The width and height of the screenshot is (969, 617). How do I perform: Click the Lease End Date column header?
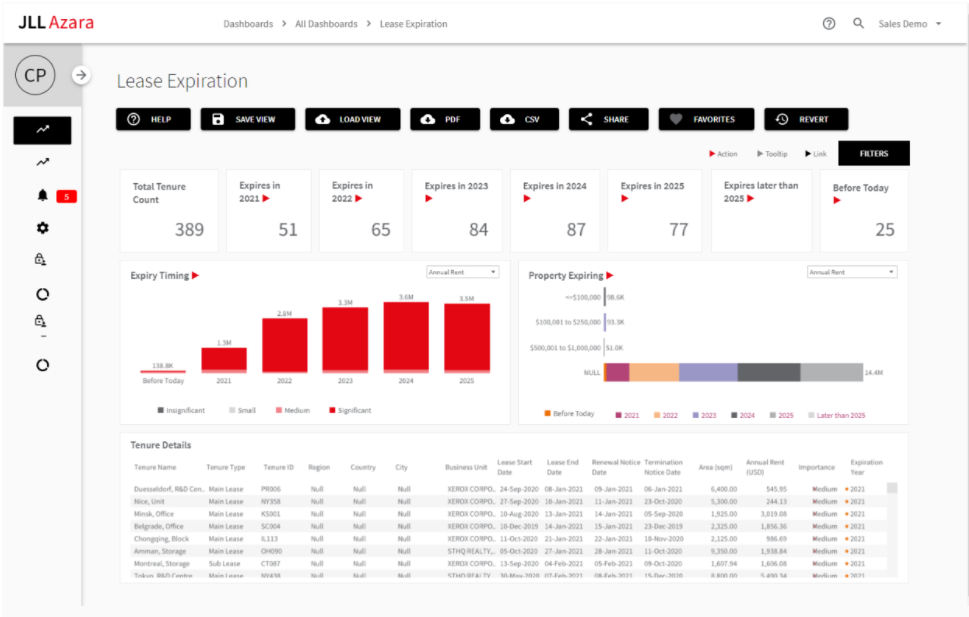click(562, 467)
